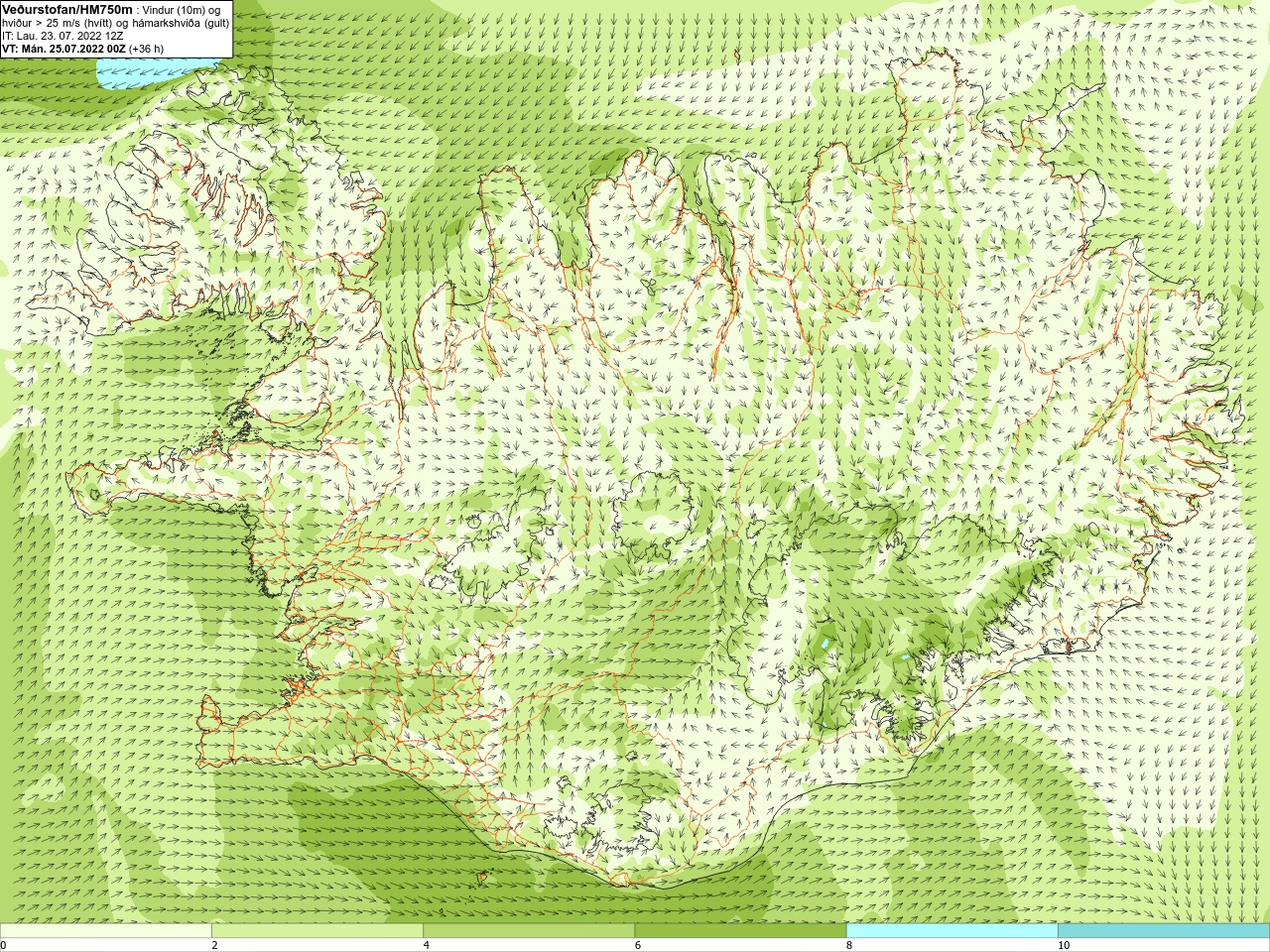Select the 'Vindur (10m) og' label
1270x952 pixels.
pyautogui.click(x=182, y=10)
